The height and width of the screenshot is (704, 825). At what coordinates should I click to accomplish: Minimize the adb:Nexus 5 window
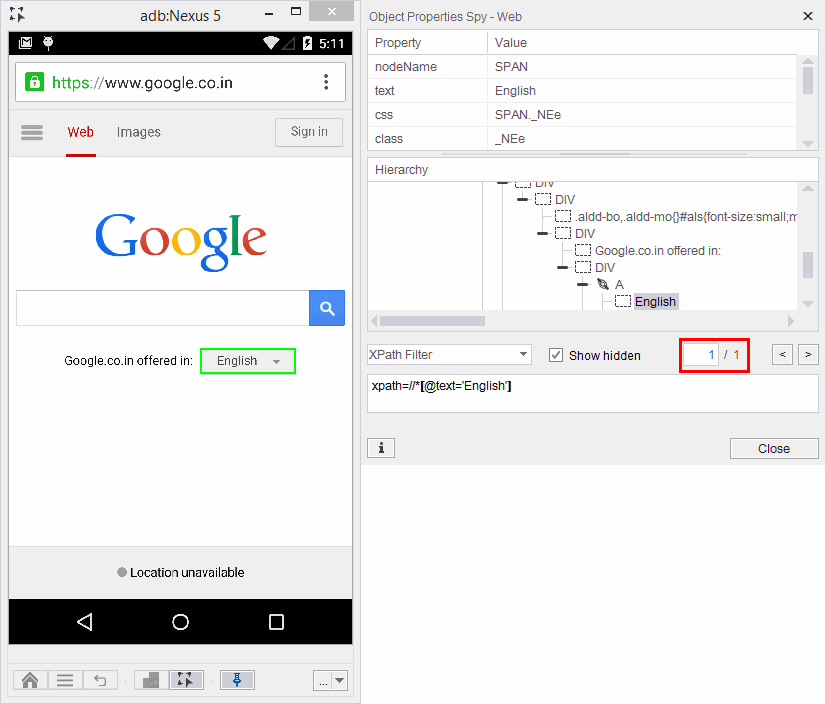coord(269,13)
